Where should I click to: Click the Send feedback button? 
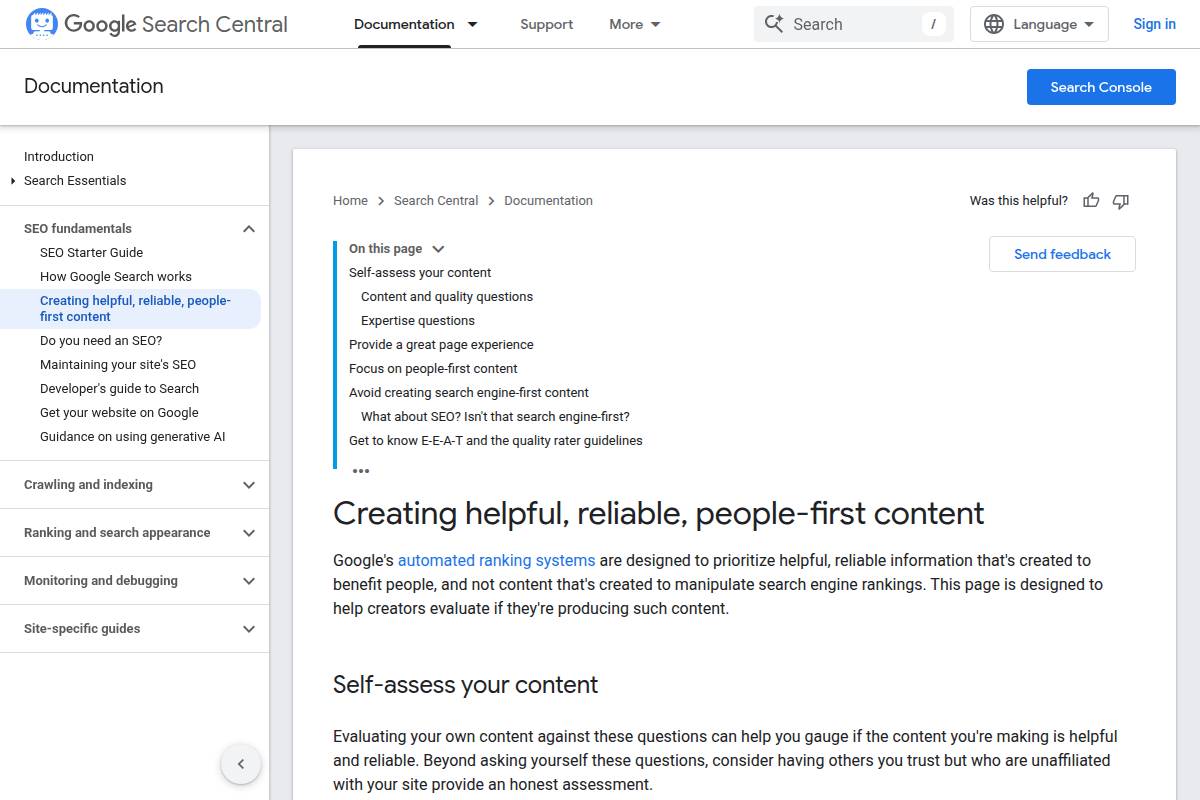1062,254
